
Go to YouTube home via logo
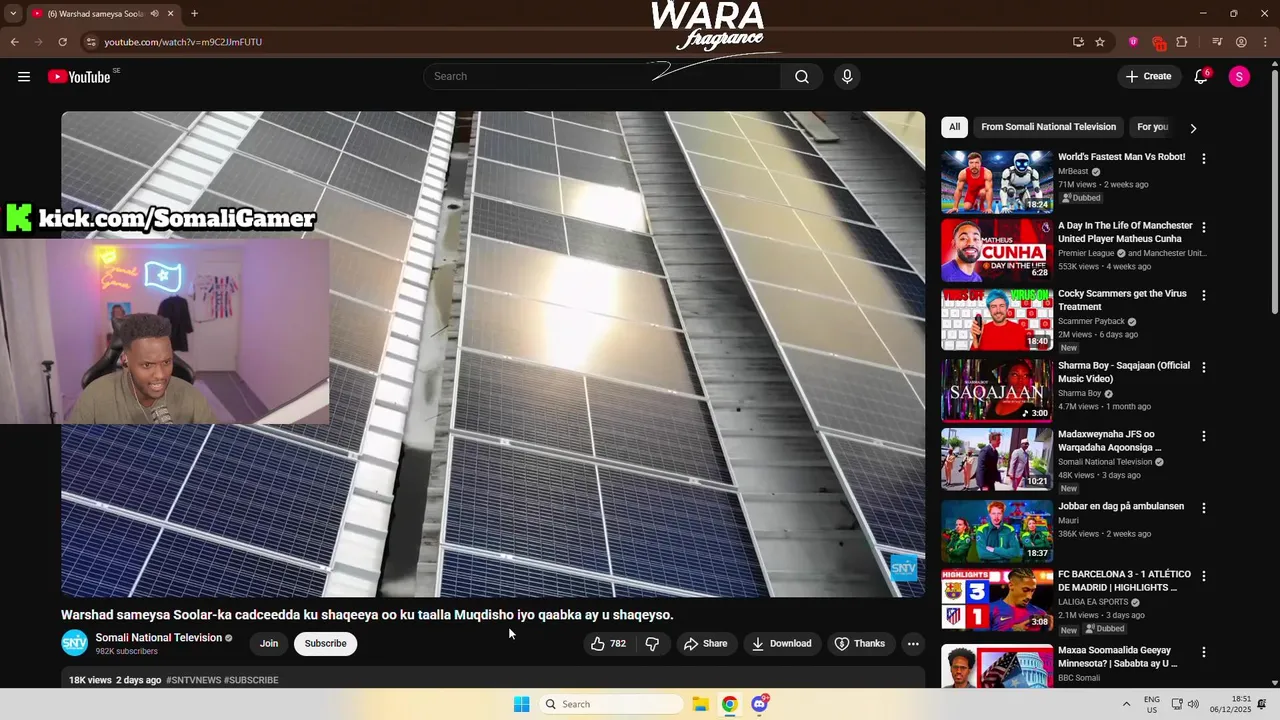pyautogui.click(x=79, y=77)
